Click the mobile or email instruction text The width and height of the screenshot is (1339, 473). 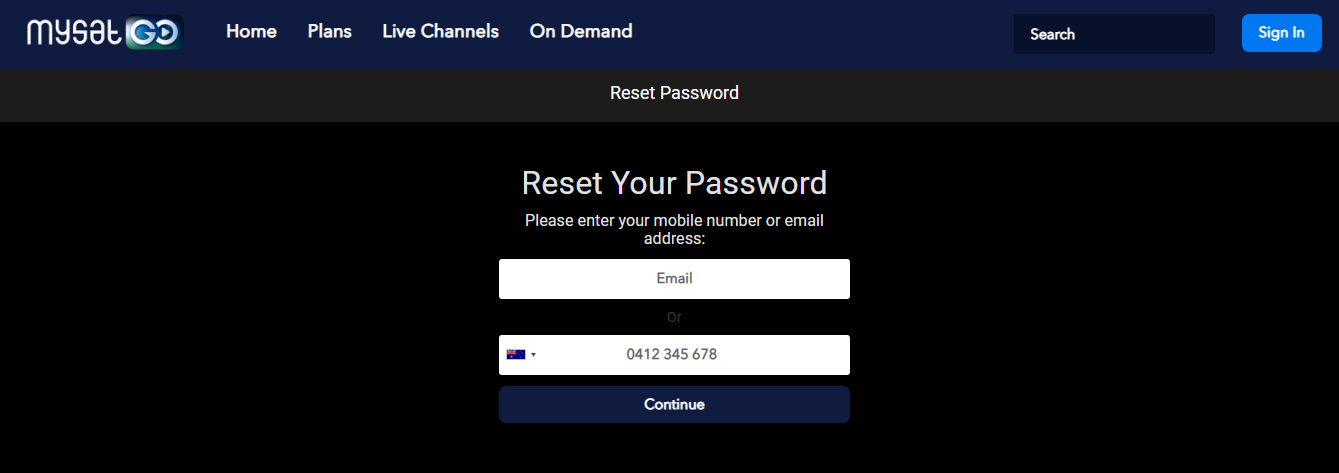(674, 230)
